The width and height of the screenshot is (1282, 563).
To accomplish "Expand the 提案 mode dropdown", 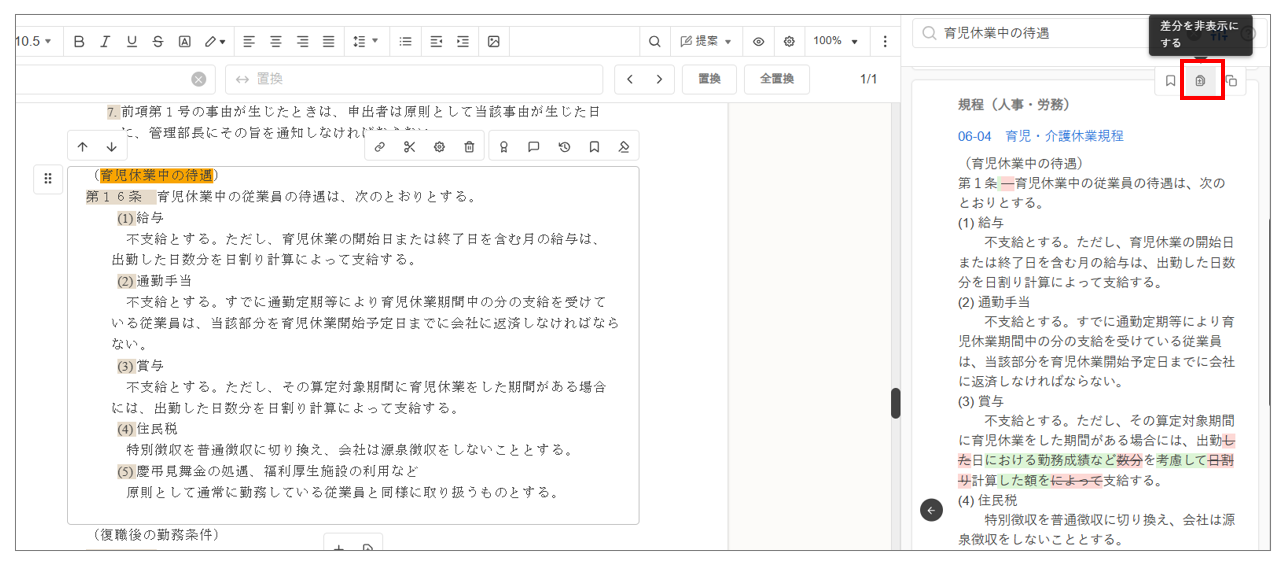I will point(706,42).
